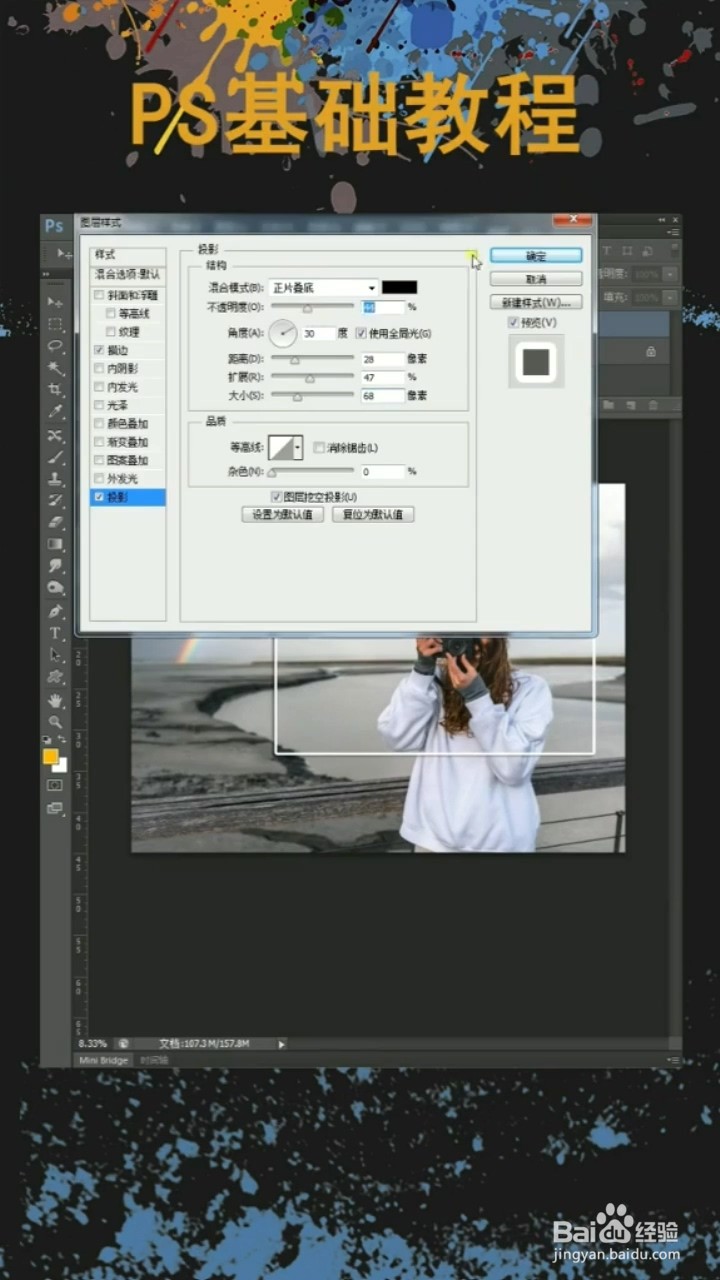The width and height of the screenshot is (720, 1280).
Task: Select the Healing Brush tool
Action: (x=55, y=436)
